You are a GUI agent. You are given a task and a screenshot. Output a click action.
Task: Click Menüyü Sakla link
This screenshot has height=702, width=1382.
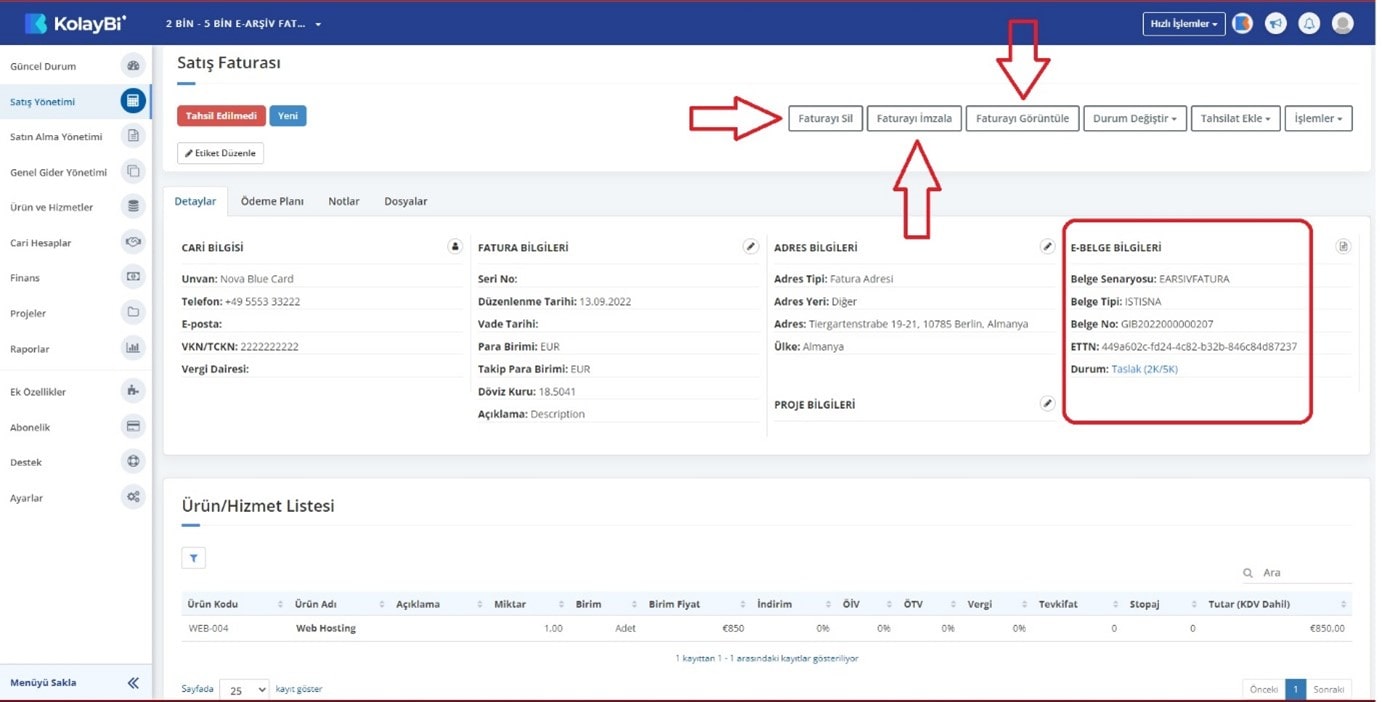pyautogui.click(x=43, y=683)
